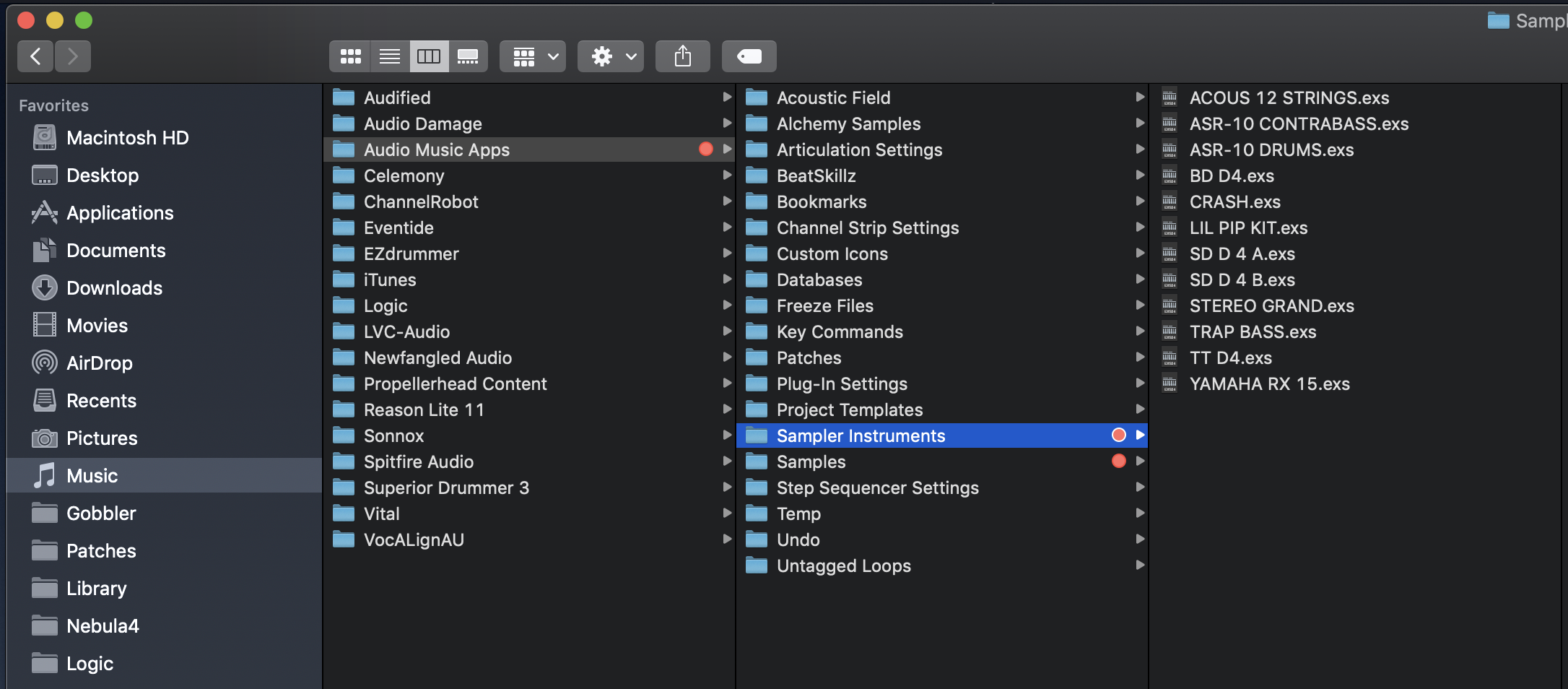Open the group-by arrangement dropdown
The height and width of the screenshot is (689, 1568).
click(533, 56)
